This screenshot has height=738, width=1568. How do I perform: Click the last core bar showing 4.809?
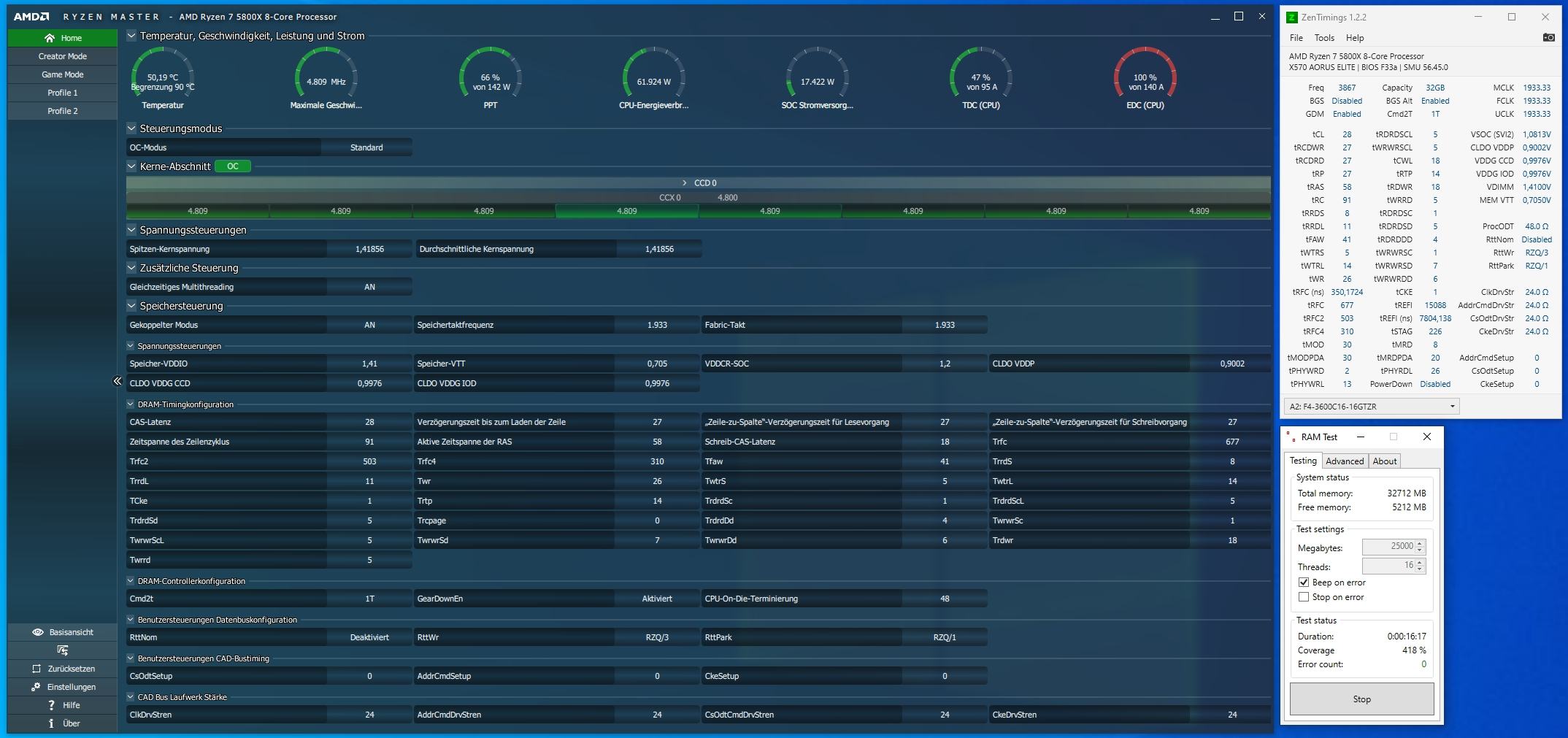pyautogui.click(x=1199, y=211)
